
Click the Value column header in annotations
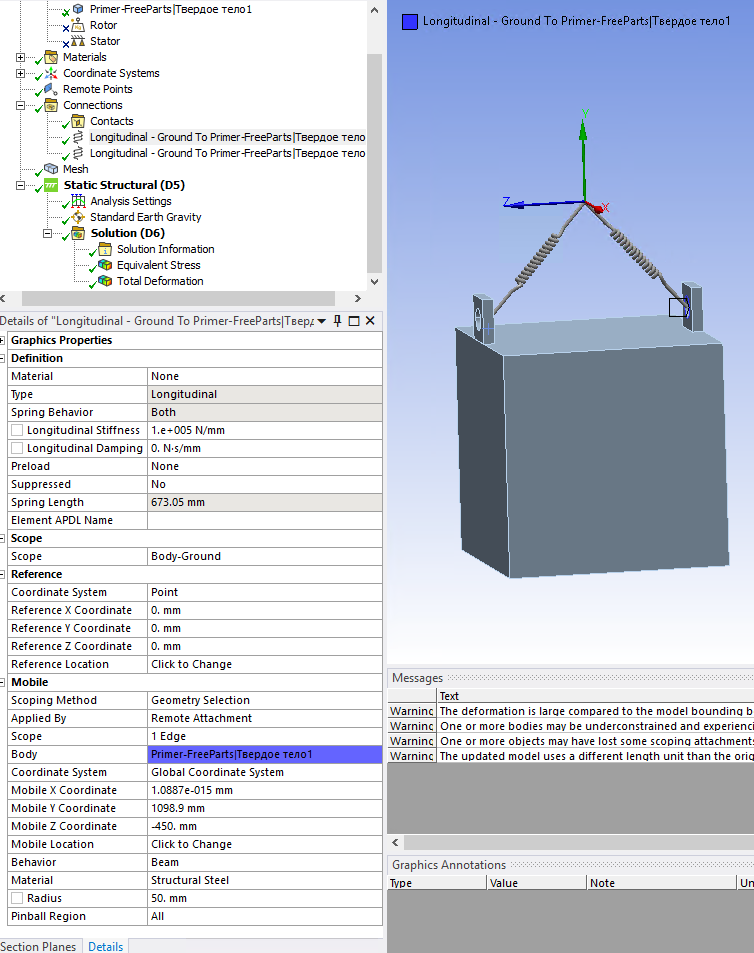pyautogui.click(x=536, y=883)
